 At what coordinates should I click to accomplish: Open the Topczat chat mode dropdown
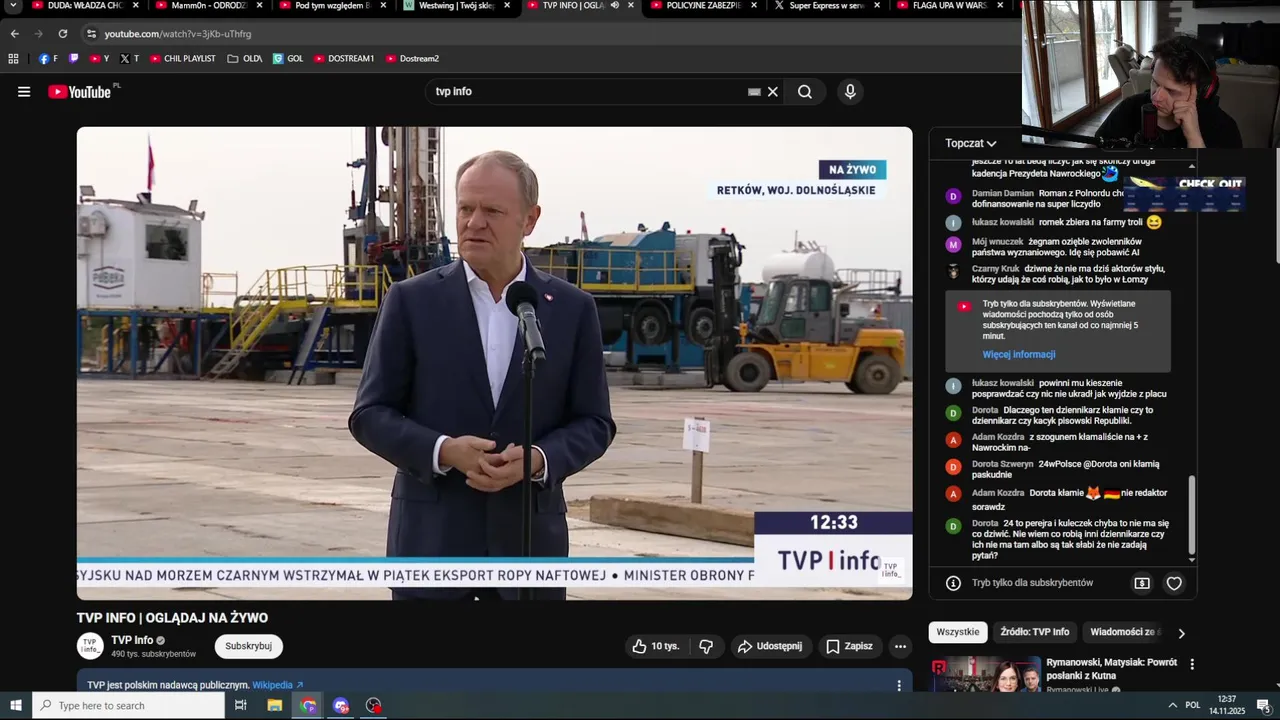click(x=971, y=143)
